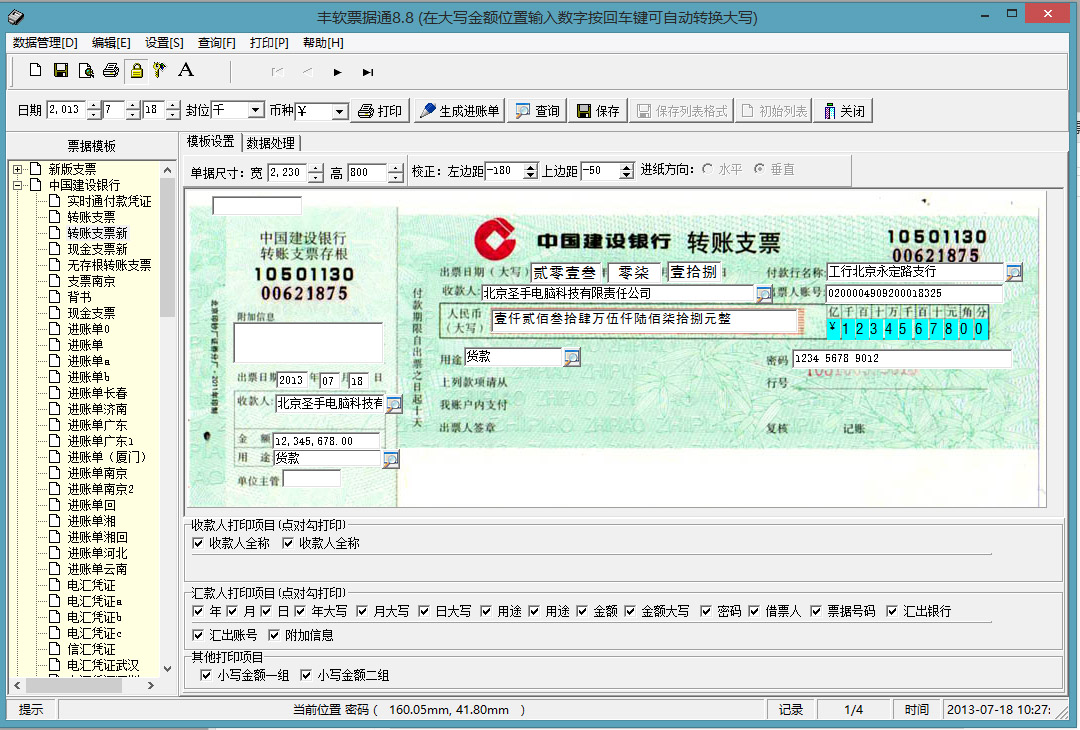Image resolution: width=1080 pixels, height=730 pixels.
Task: Click lookup icon beside stub 用途 field
Action: [391, 459]
